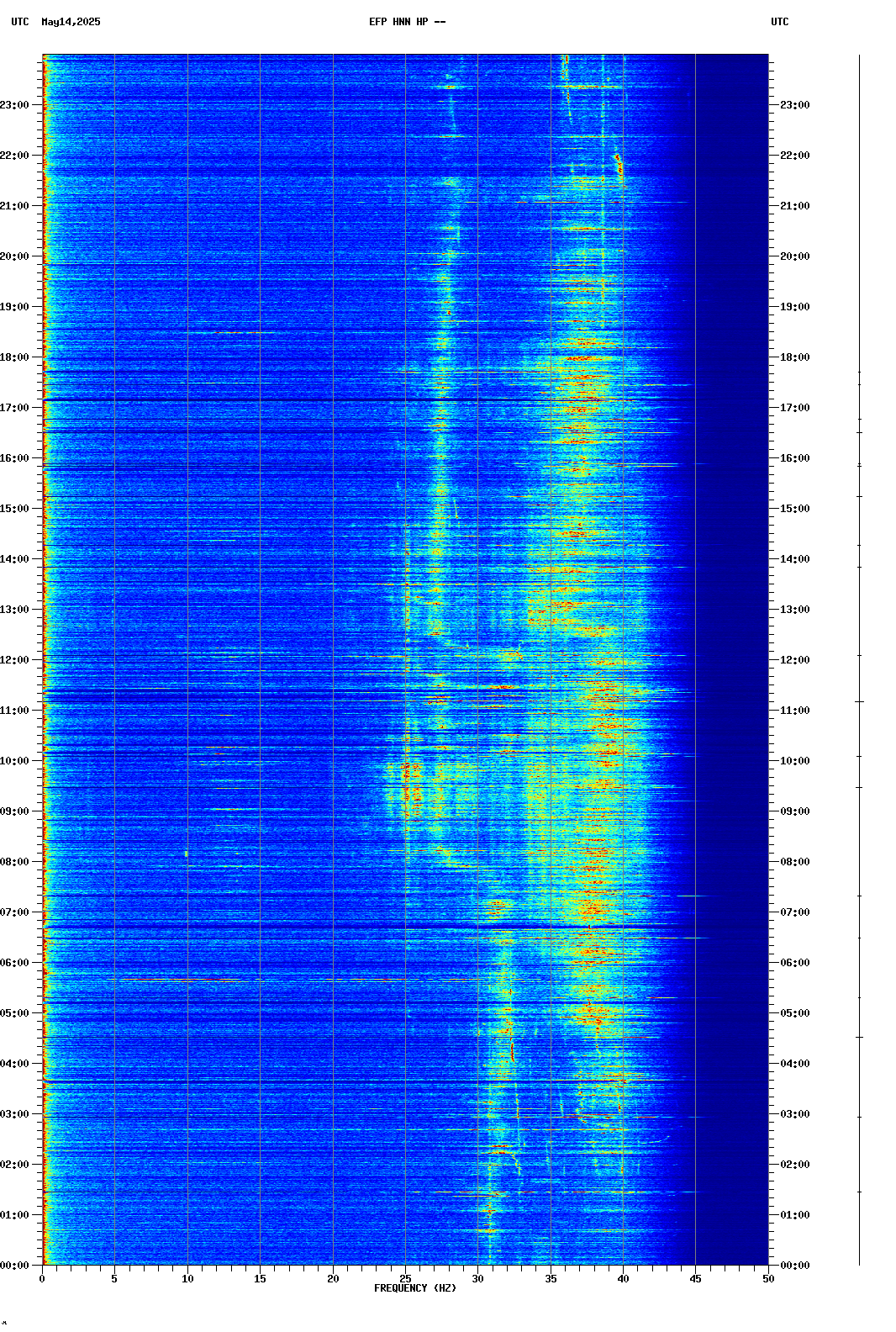Click 00:00 on the left time axis
Screen dimensions: 896x1332
pyautogui.click(x=14, y=1266)
